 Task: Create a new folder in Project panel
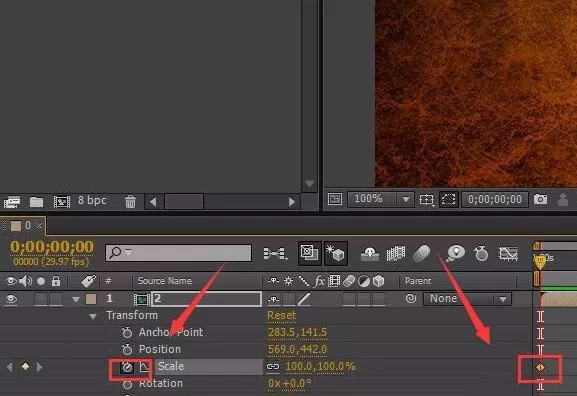click(x=36, y=202)
